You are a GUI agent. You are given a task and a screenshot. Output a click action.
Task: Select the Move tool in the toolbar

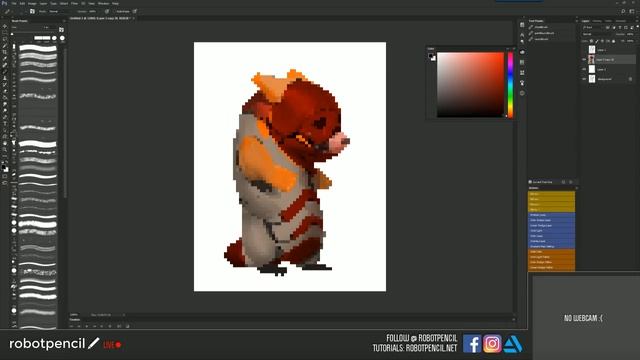tap(4, 26)
